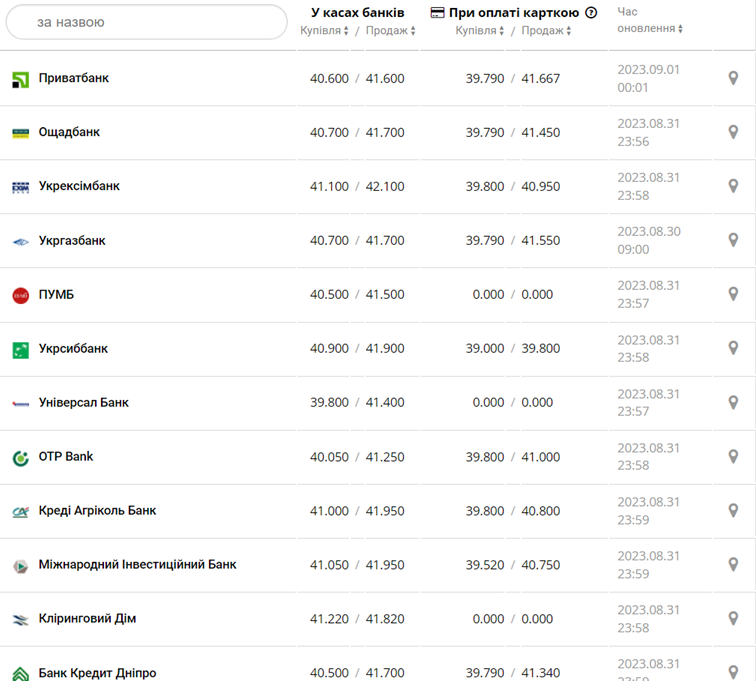Image resolution: width=756 pixels, height=681 pixels.
Task: Click the Банк Кредит Дніпро name
Action: (x=97, y=673)
